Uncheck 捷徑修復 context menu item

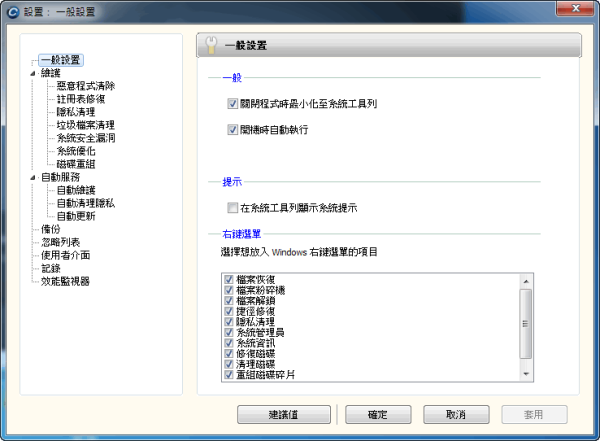pos(229,311)
